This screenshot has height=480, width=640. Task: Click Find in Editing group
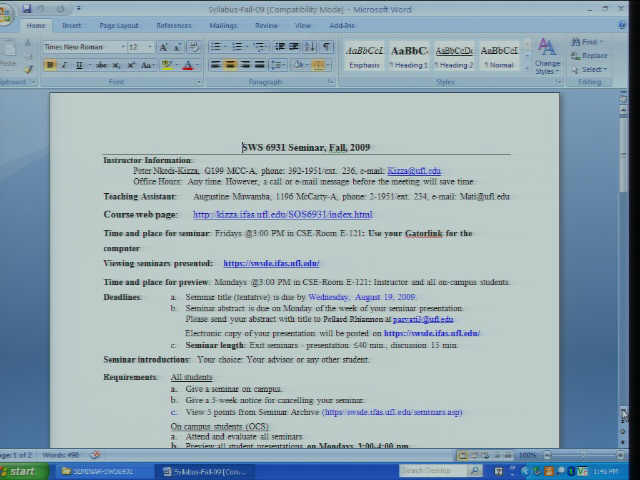click(x=587, y=42)
